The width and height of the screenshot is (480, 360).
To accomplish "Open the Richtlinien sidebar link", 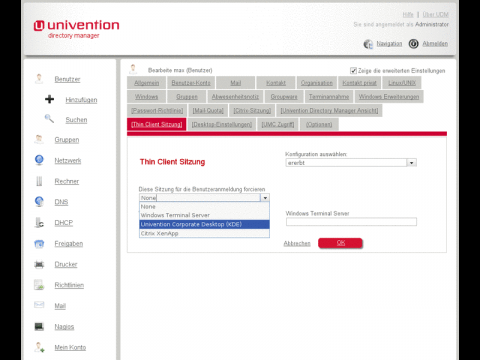I will click(69, 285).
